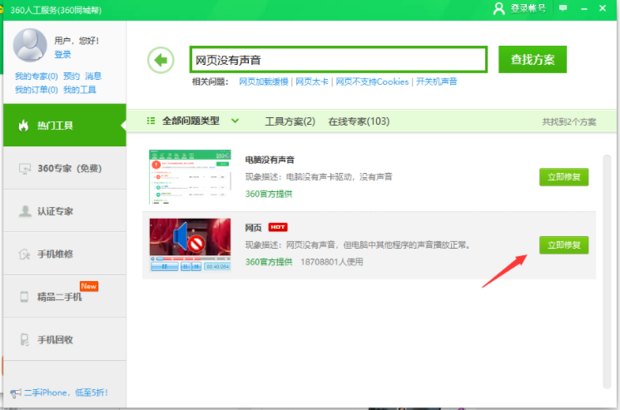This screenshot has width=620, height=410.
Task: Click the 电脑没有声音 solution title
Action: 270,160
